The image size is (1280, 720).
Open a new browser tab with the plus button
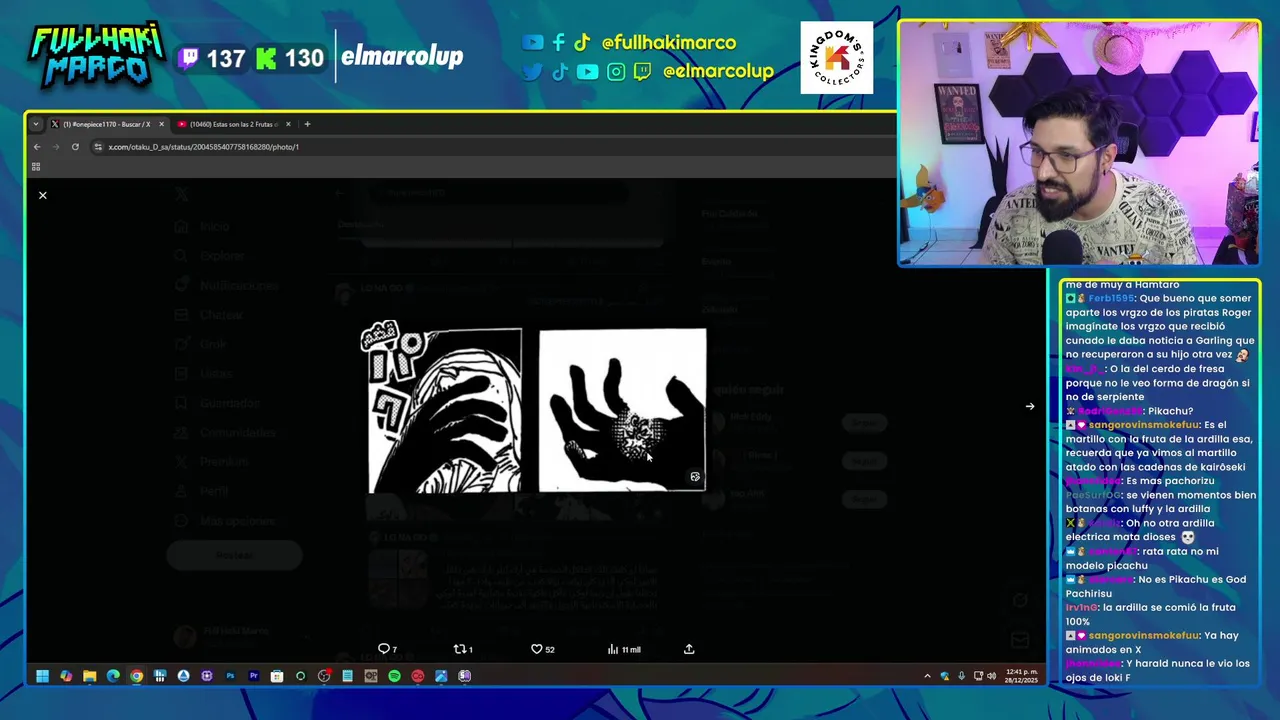coord(307,124)
